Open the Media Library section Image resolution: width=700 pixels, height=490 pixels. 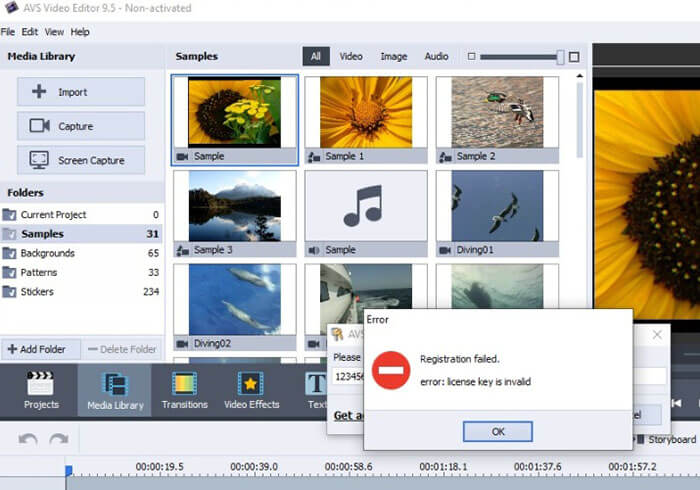coord(115,390)
